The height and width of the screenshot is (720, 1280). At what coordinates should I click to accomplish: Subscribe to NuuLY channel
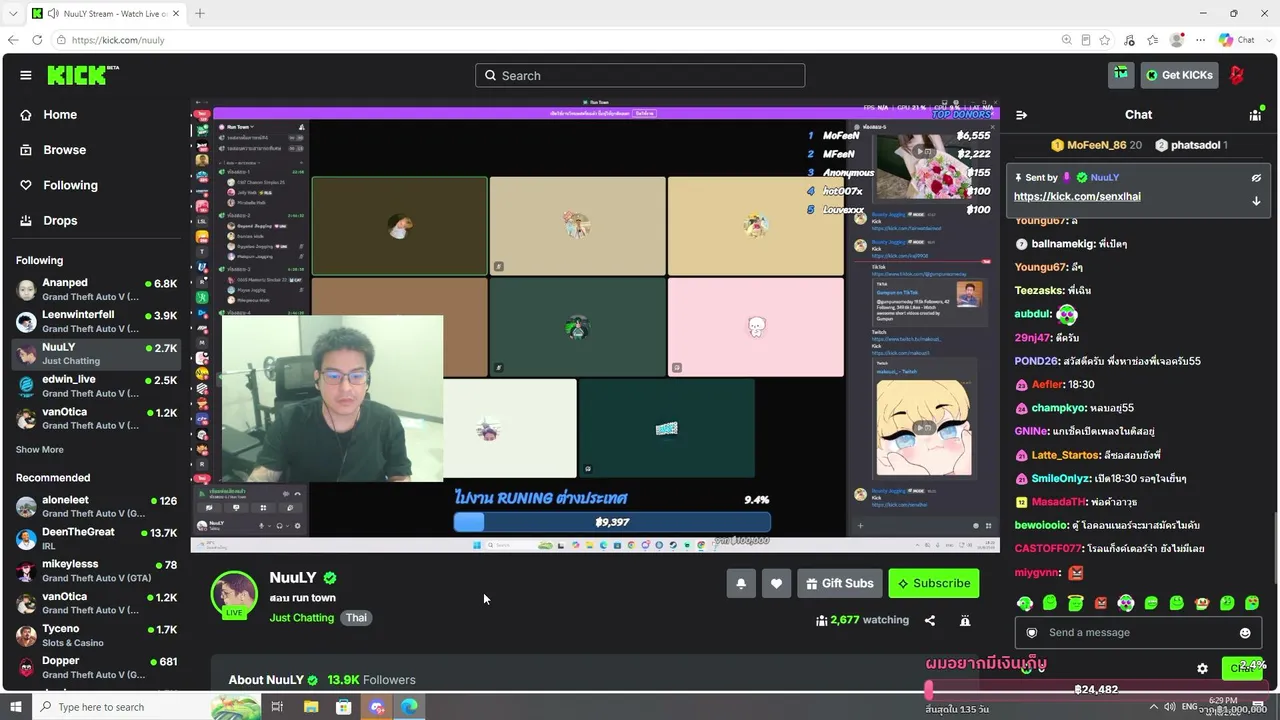point(934,583)
